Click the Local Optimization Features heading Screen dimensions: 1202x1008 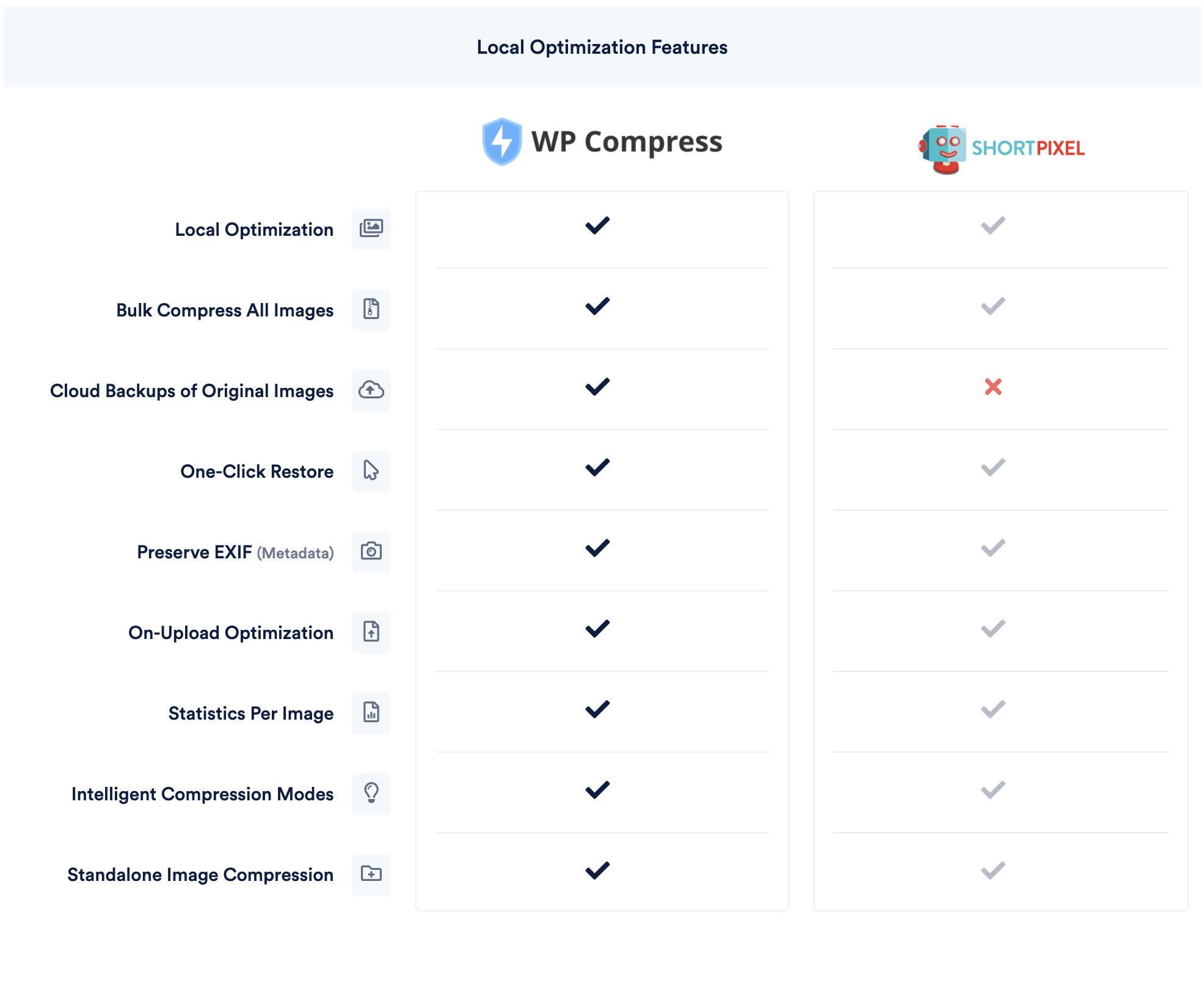pyautogui.click(x=602, y=47)
